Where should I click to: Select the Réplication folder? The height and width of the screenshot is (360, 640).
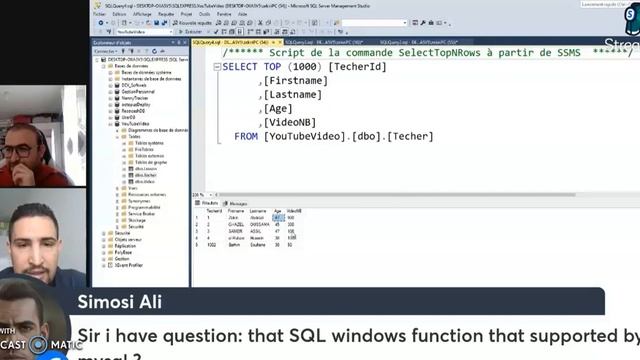125,246
